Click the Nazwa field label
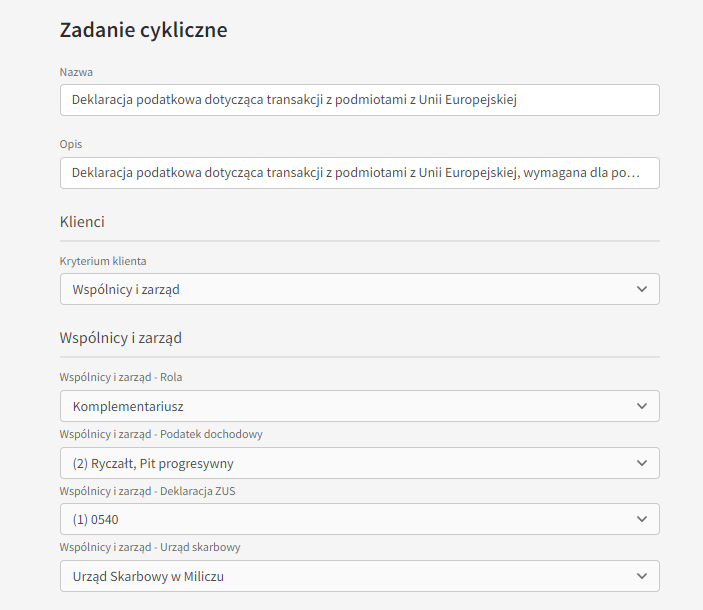 tap(76, 72)
